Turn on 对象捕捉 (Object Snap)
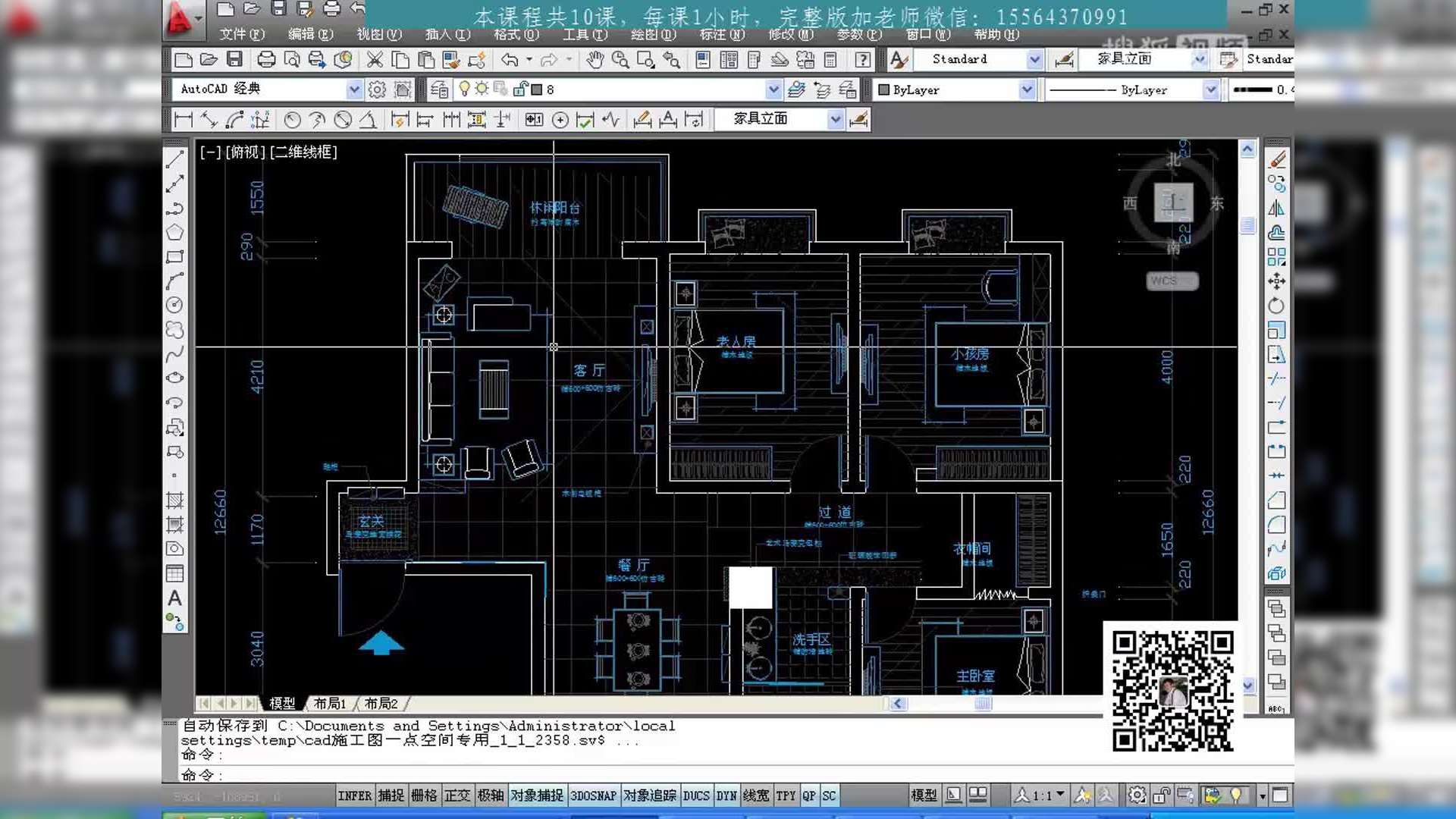The width and height of the screenshot is (1456, 819). (537, 795)
